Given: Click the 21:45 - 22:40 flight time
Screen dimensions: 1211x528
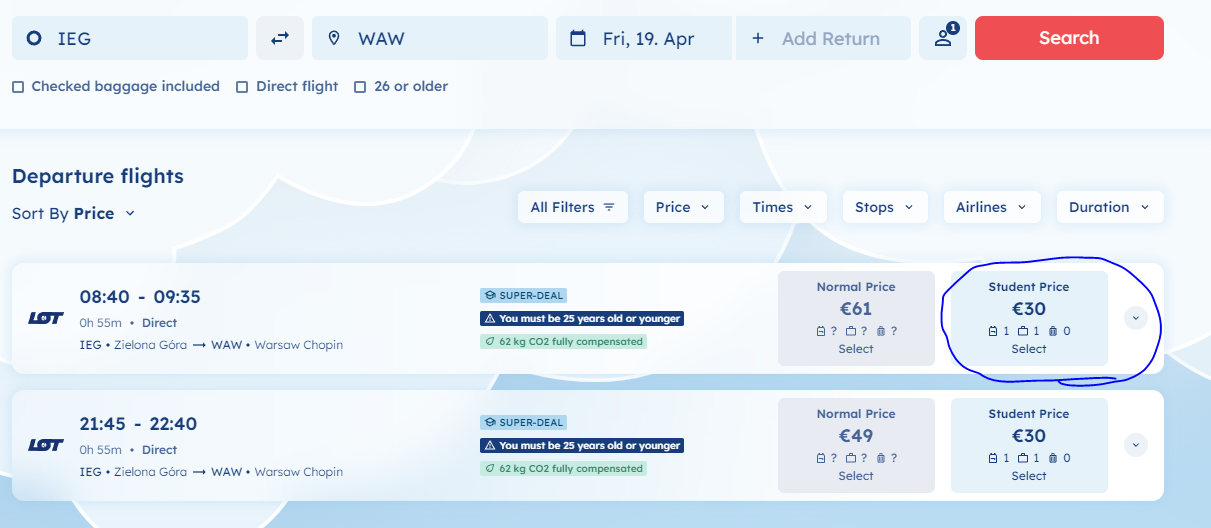Looking at the screenshot, I should (x=140, y=424).
